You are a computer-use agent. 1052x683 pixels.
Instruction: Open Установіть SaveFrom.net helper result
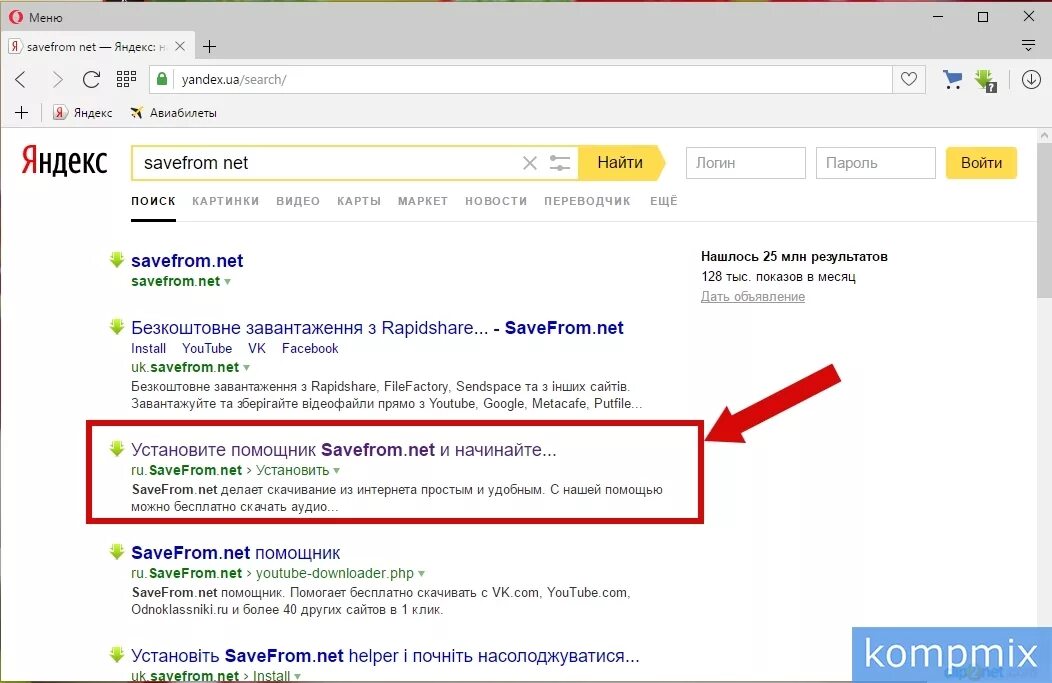coord(385,655)
